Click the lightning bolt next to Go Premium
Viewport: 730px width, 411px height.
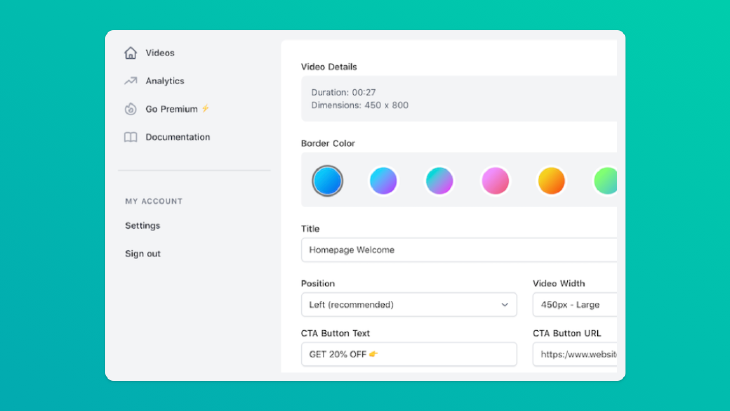click(205, 109)
